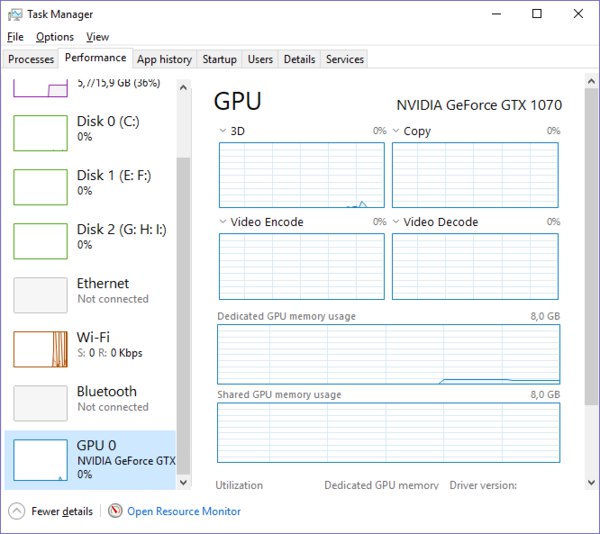The image size is (600, 534).
Task: Select the Bluetooth entry in sidebar
Action: coord(90,403)
